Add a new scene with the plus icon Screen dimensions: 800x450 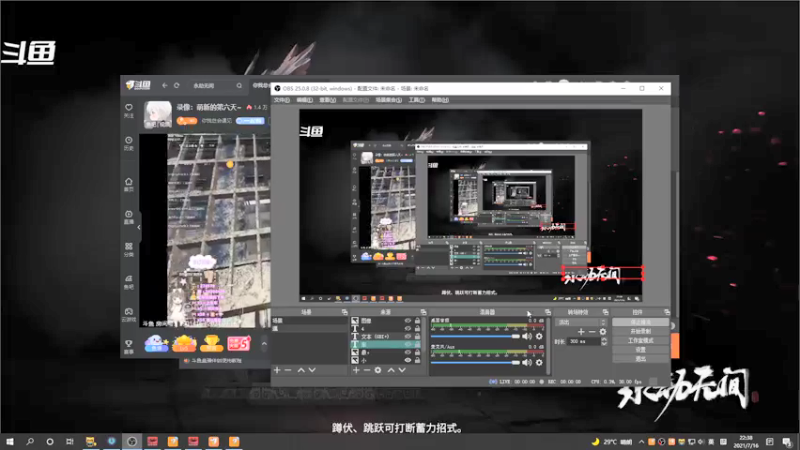click(x=277, y=370)
